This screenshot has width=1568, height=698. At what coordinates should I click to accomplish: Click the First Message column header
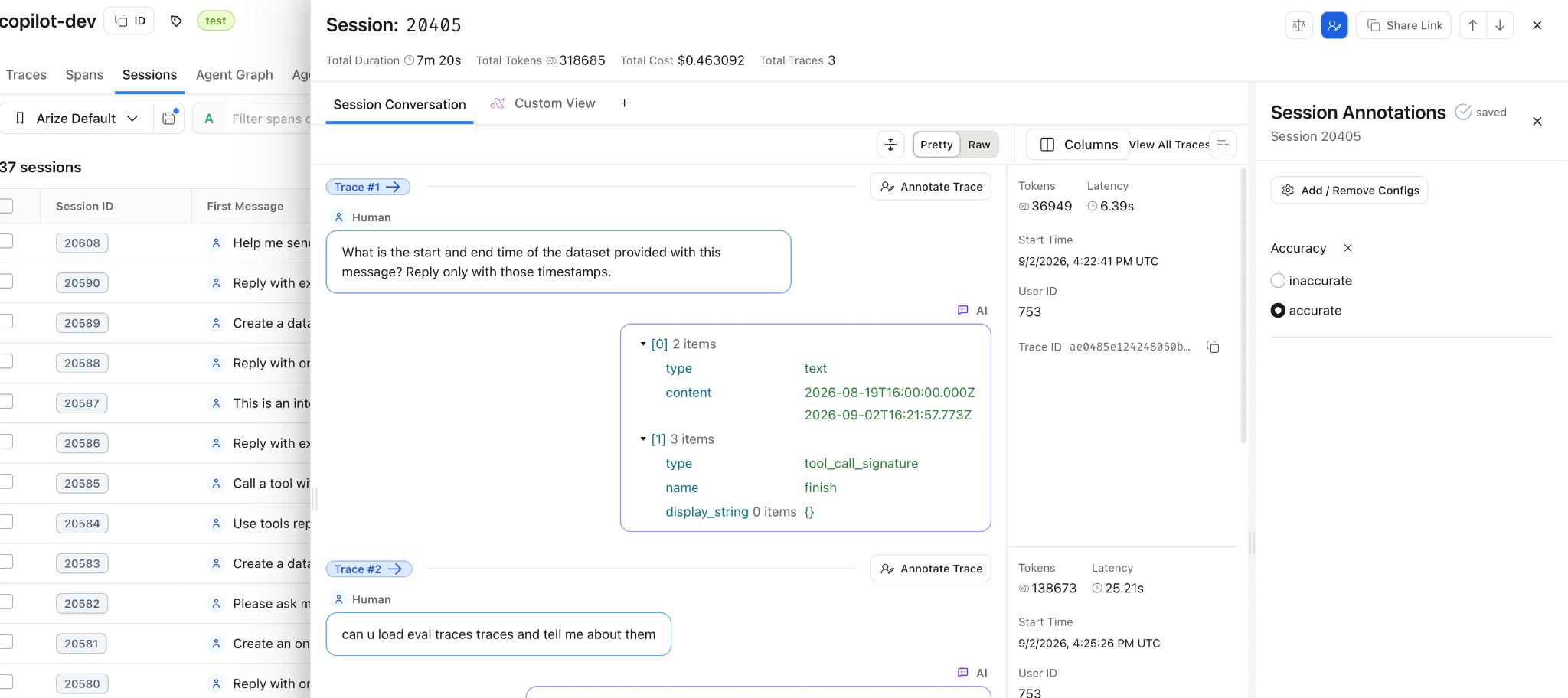(245, 206)
